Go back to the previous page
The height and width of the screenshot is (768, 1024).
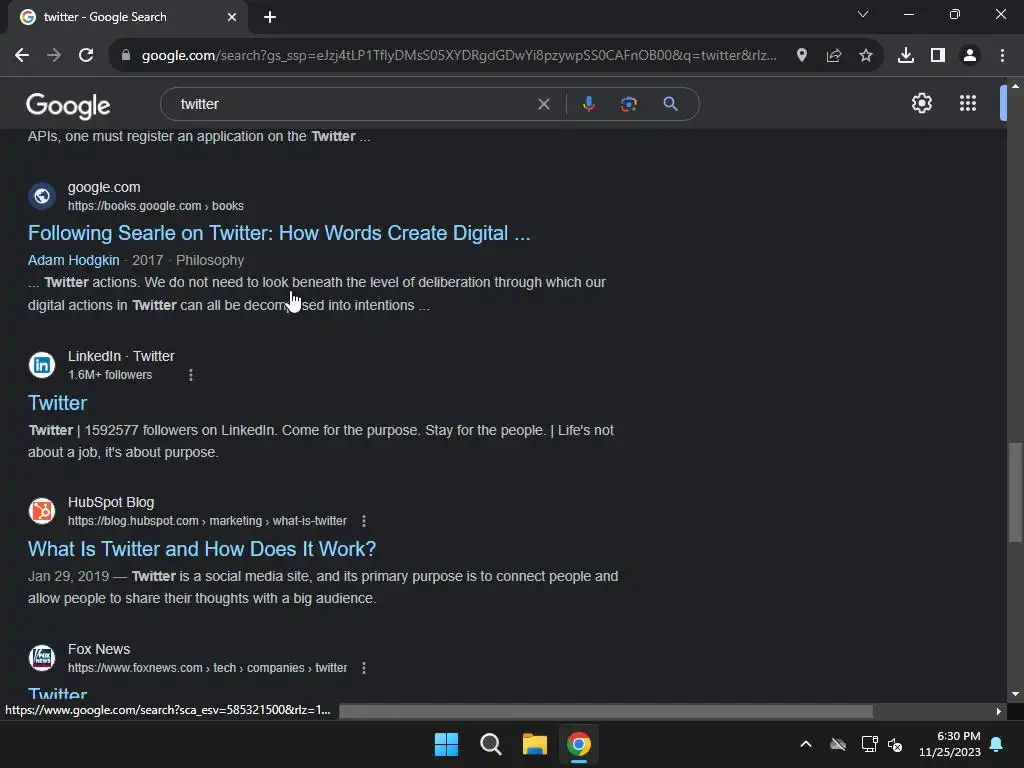pyautogui.click(x=22, y=56)
